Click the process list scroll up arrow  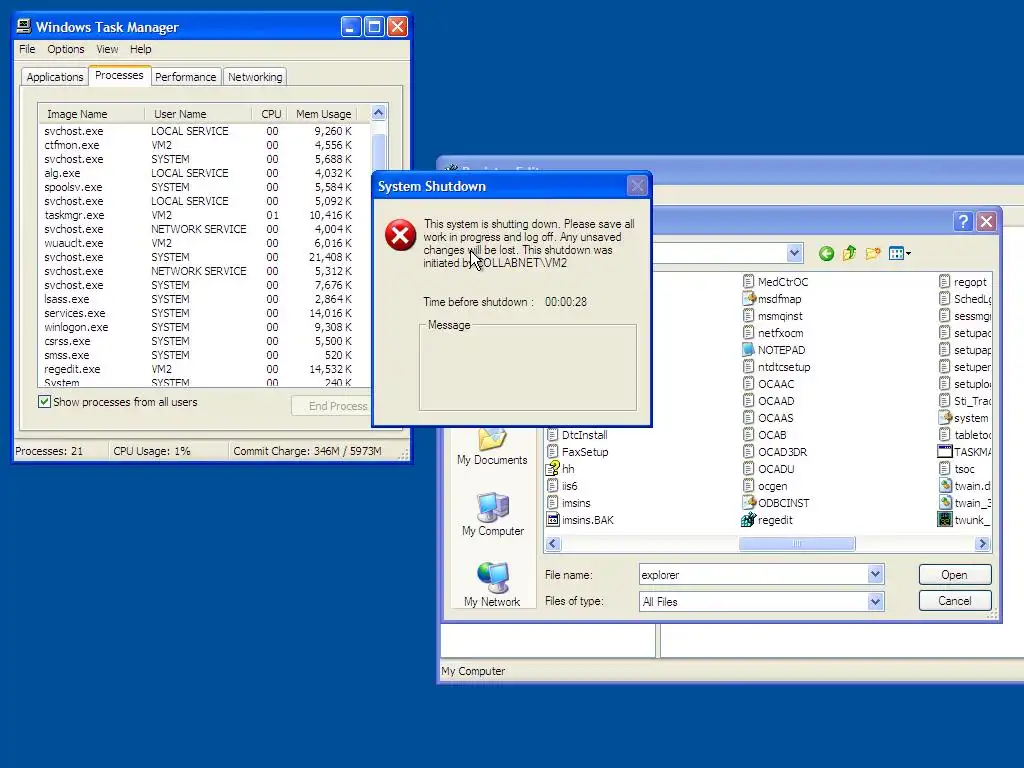pos(379,113)
